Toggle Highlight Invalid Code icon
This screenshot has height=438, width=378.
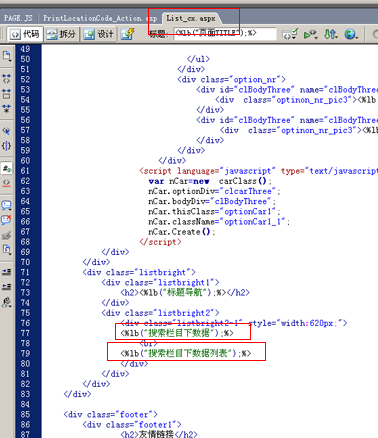7,183
